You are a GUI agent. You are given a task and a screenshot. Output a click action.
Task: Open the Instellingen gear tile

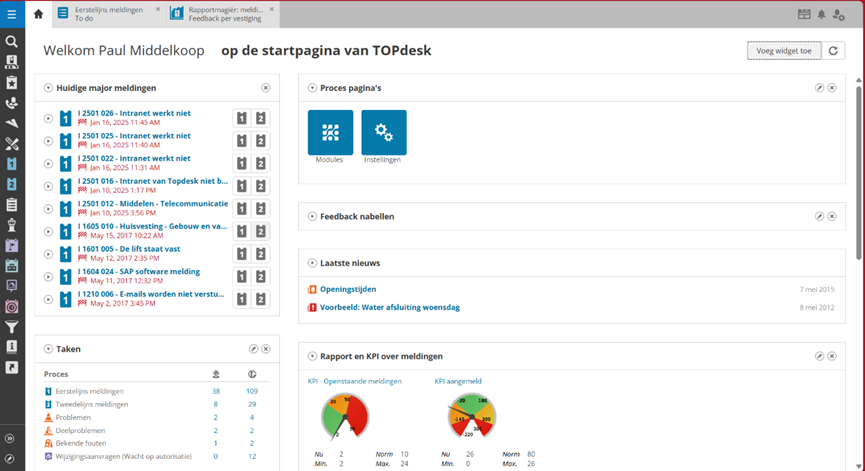pos(383,132)
